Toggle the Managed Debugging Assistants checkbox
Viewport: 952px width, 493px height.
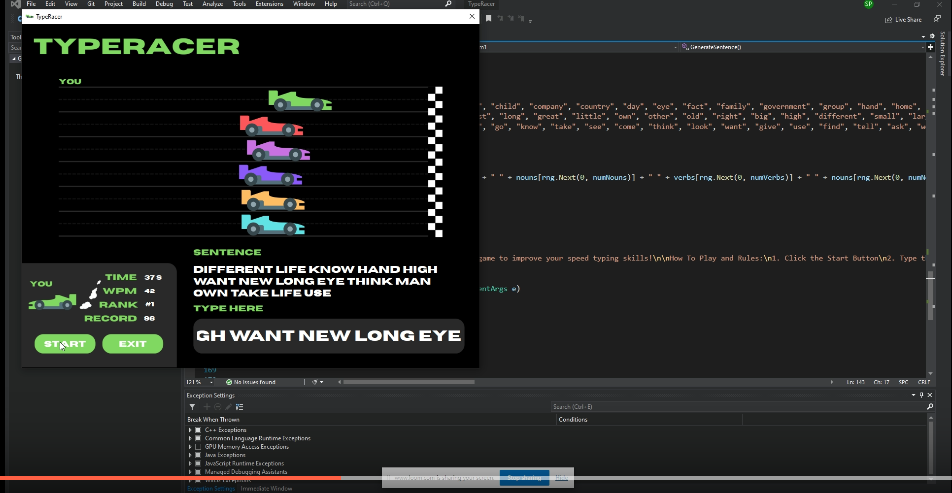tap(198, 472)
